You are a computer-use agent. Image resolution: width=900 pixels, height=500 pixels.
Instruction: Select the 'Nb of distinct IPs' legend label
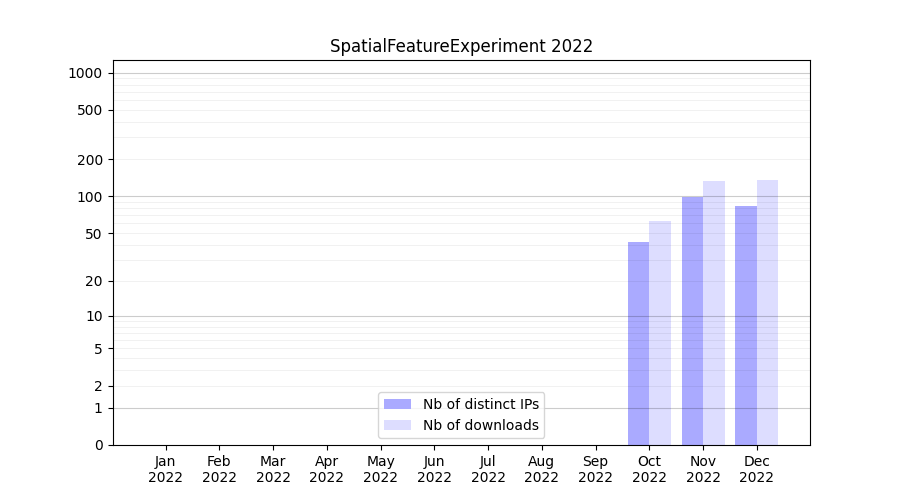(481, 404)
